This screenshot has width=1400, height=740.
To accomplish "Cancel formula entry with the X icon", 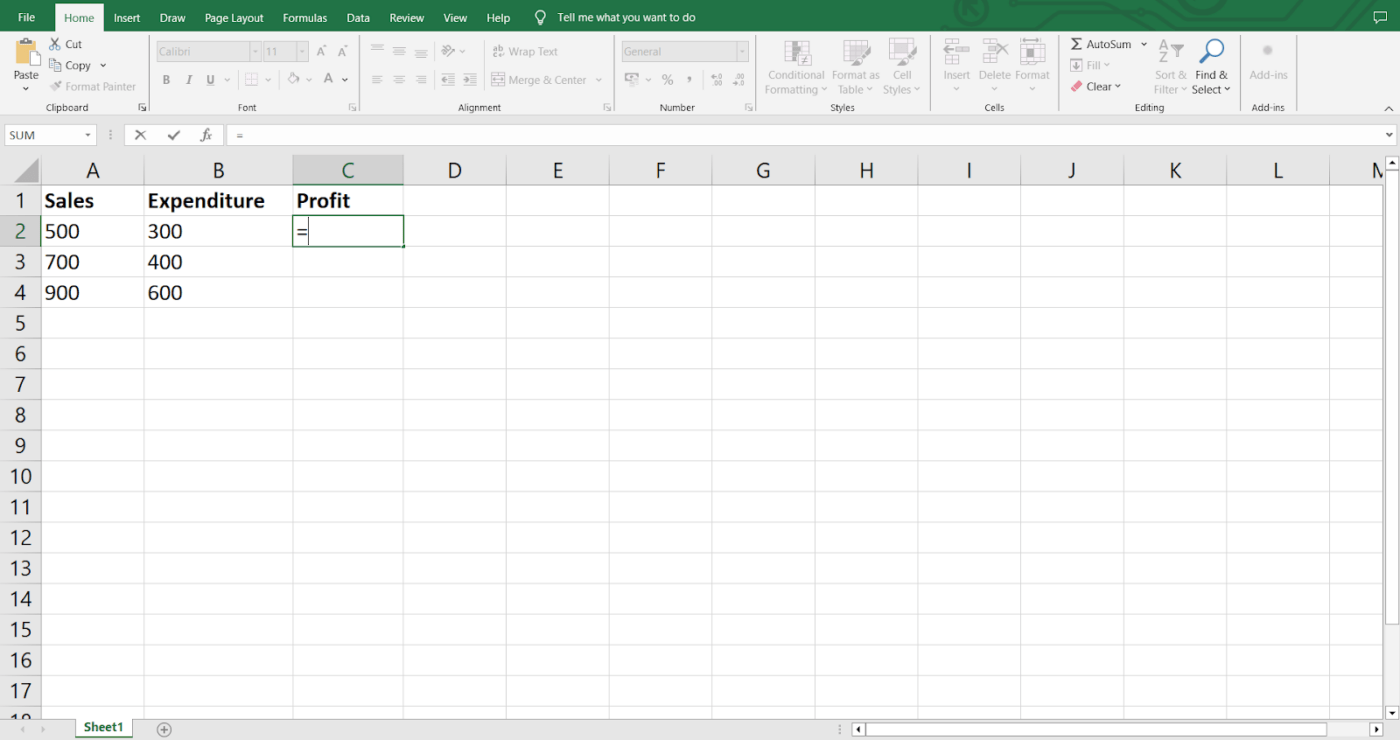I will [140, 135].
